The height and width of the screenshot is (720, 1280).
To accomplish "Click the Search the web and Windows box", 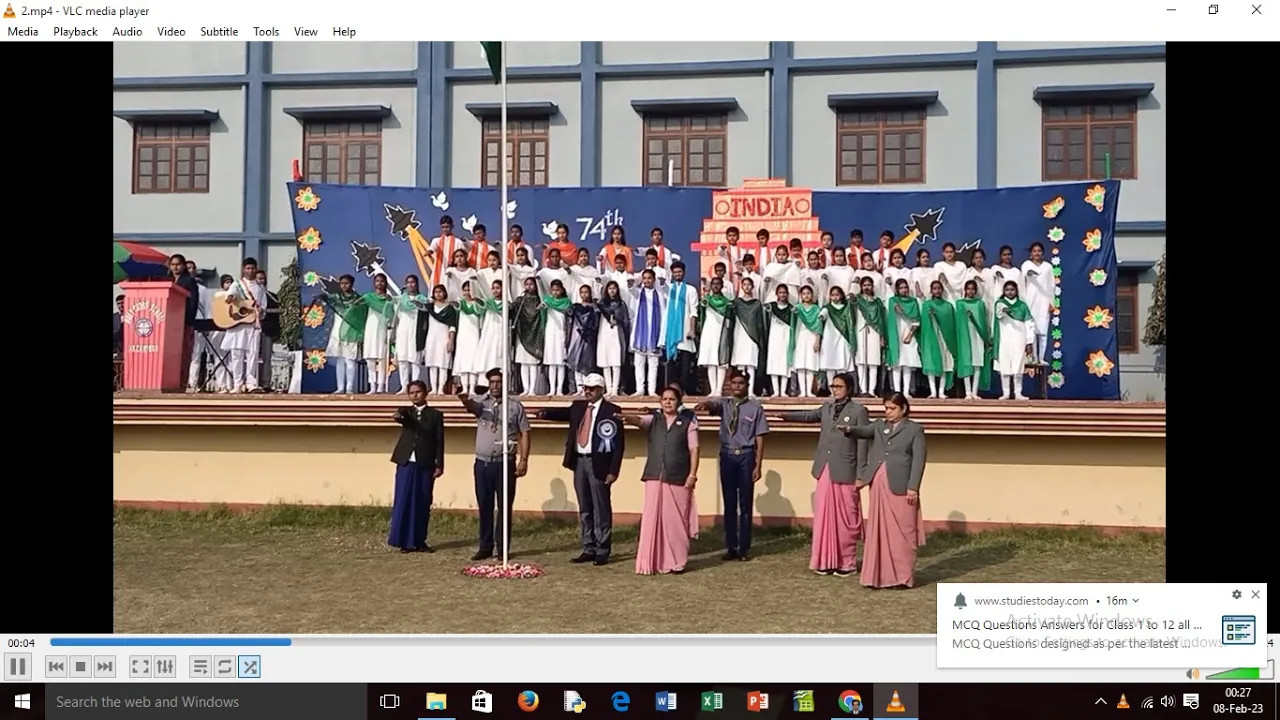I will [206, 702].
